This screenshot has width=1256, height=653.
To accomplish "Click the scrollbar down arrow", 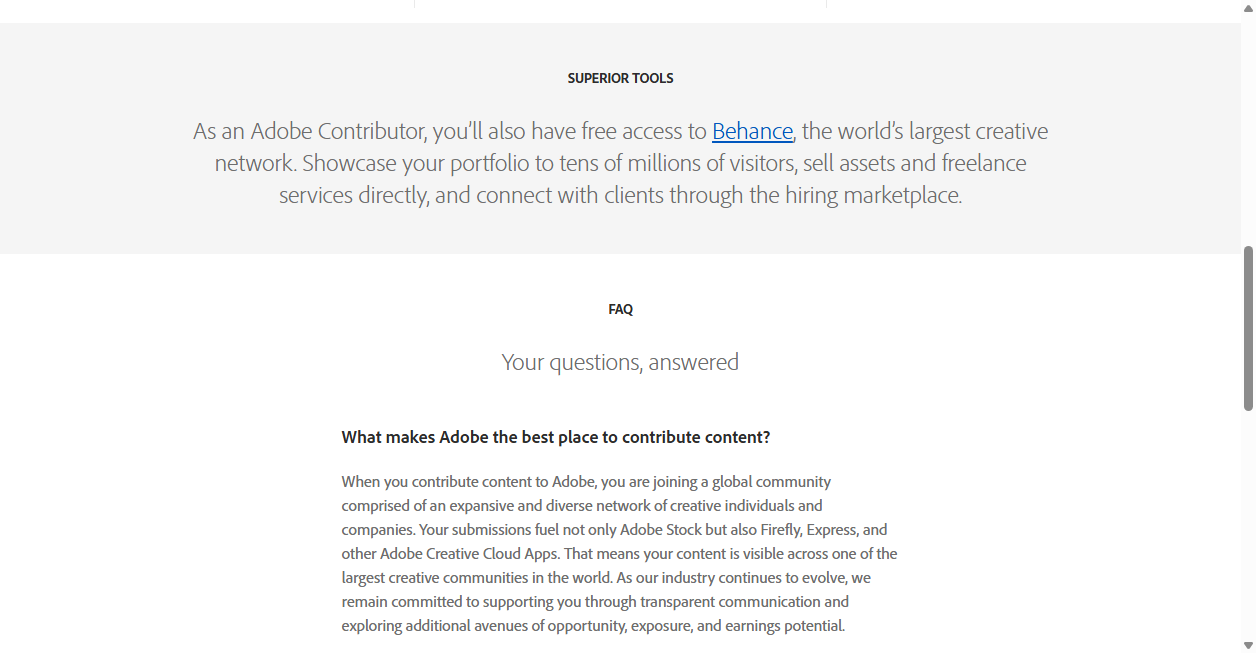I will (1248, 645).
